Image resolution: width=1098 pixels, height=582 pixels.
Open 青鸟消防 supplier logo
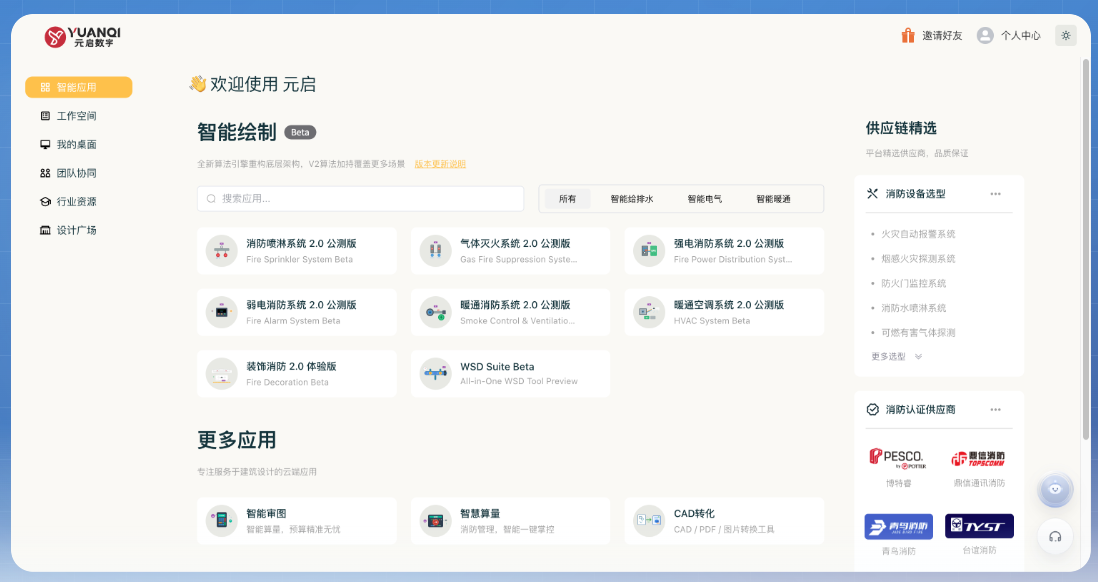point(898,527)
